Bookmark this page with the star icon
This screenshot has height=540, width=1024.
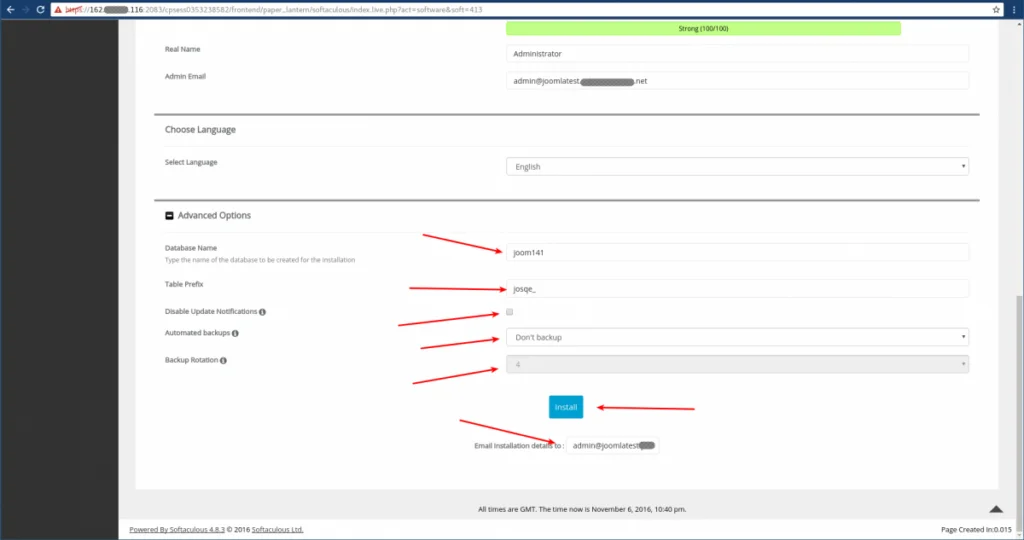pos(996,10)
